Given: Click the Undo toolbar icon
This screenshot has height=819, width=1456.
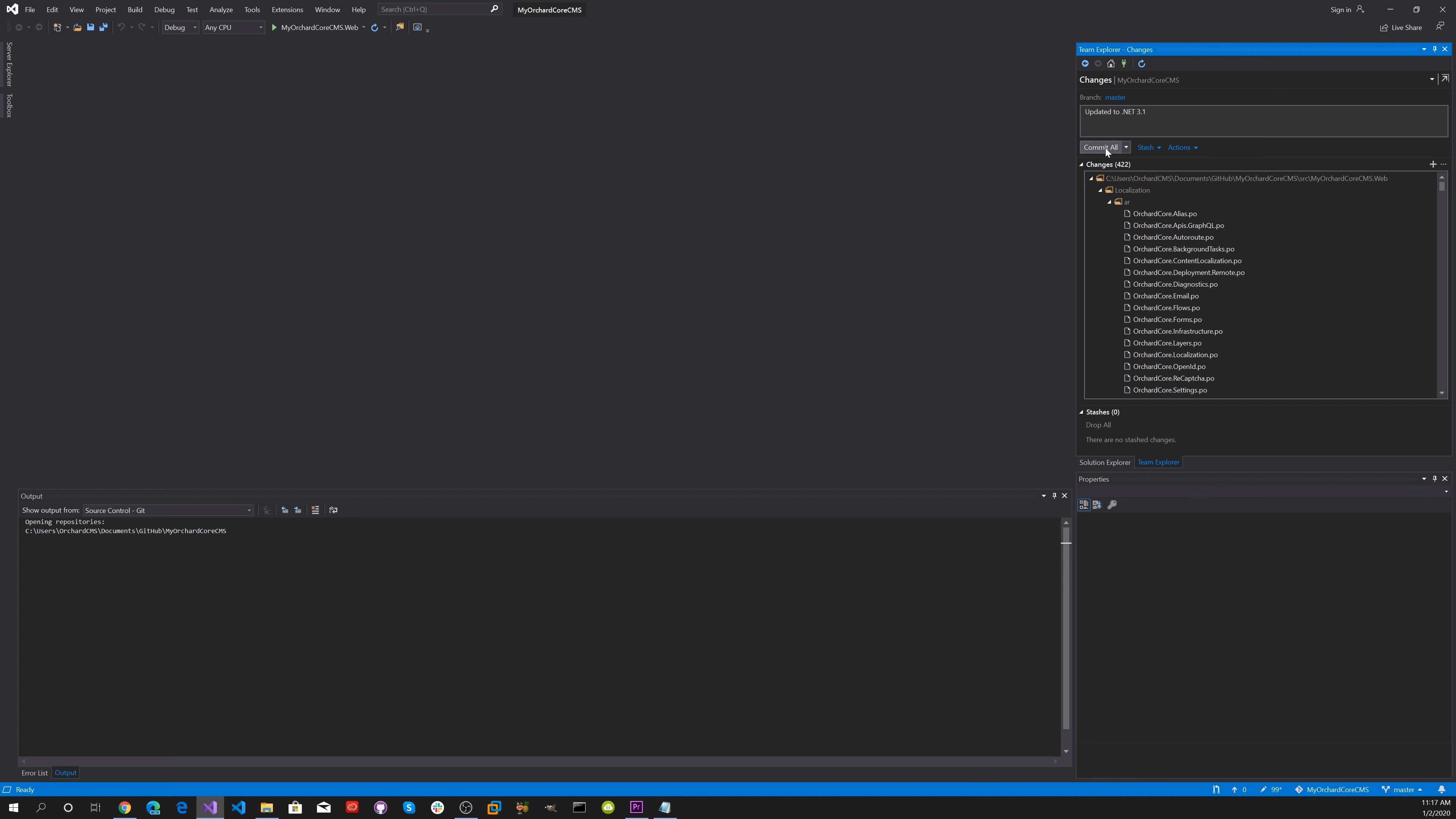Looking at the screenshot, I should 121,27.
